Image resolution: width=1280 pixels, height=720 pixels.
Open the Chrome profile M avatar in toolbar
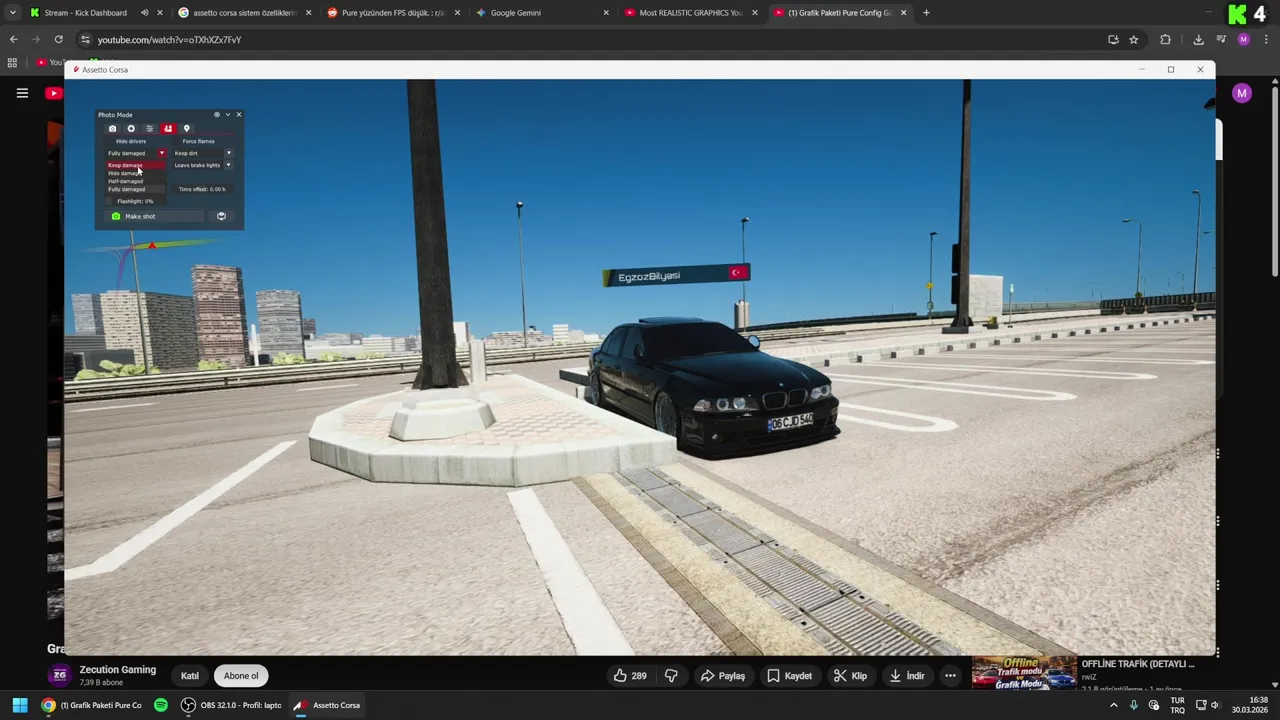(1243, 39)
